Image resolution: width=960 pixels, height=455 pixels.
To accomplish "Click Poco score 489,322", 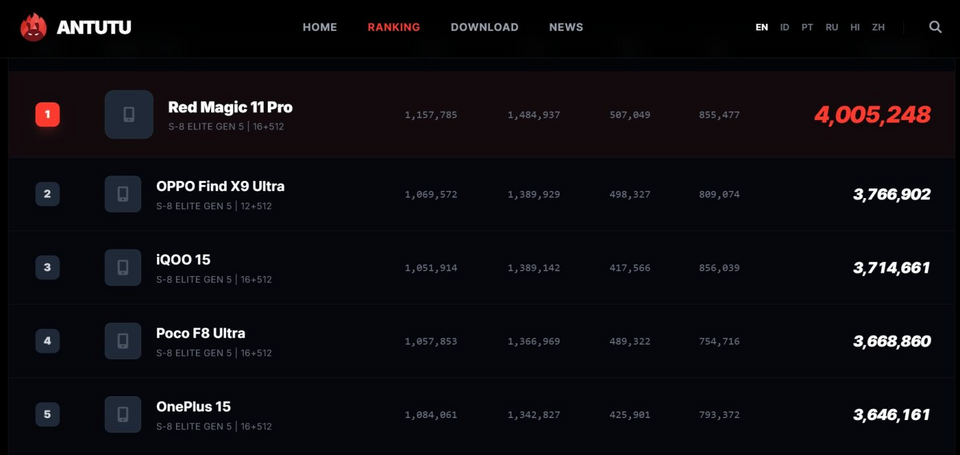I will pos(630,342).
